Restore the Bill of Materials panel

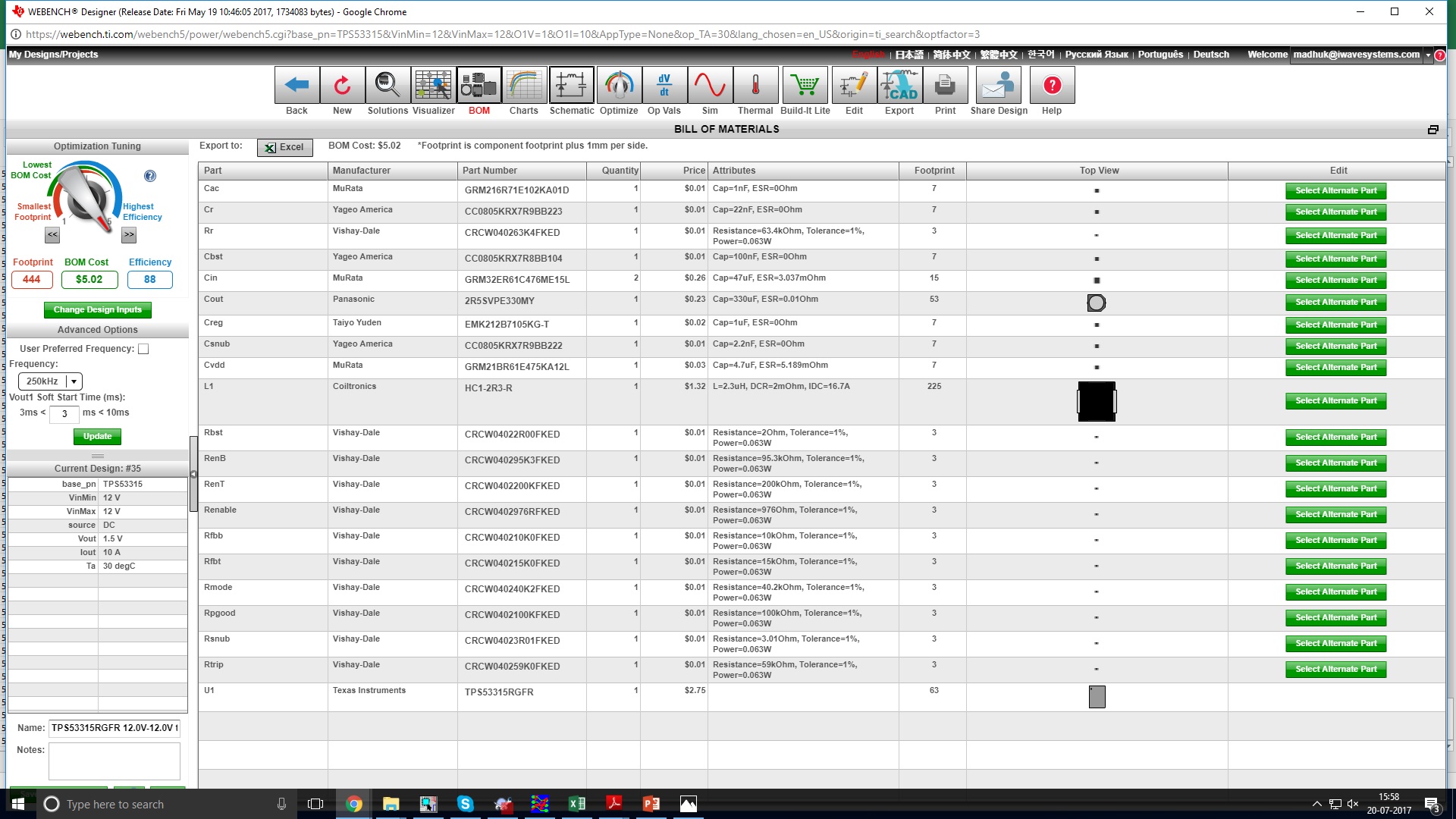[1432, 130]
